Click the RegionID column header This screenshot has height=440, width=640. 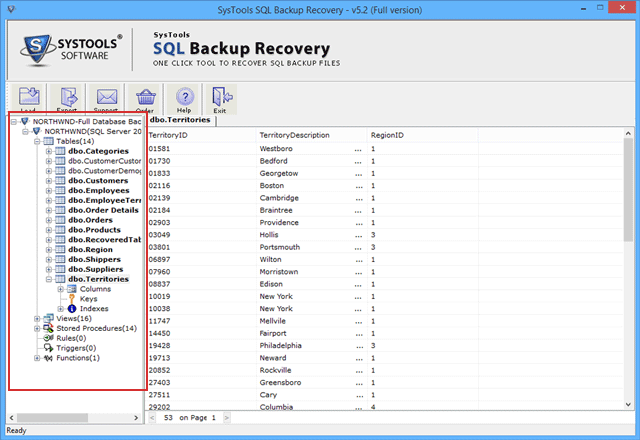[423, 135]
